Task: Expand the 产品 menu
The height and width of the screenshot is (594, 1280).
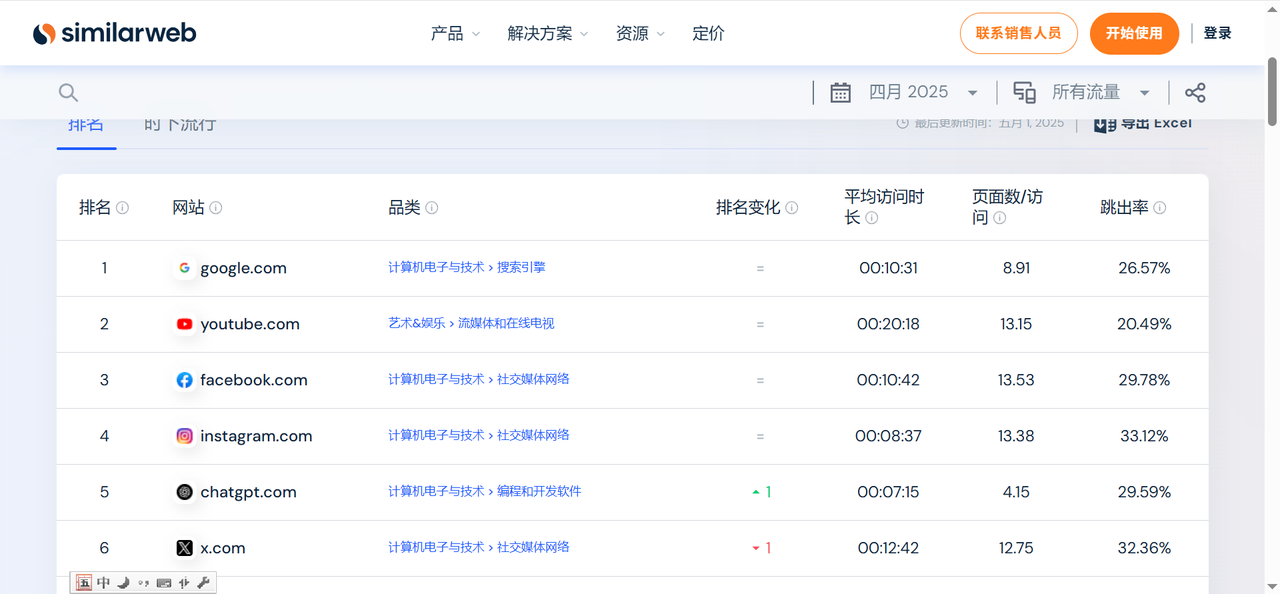Action: click(455, 33)
